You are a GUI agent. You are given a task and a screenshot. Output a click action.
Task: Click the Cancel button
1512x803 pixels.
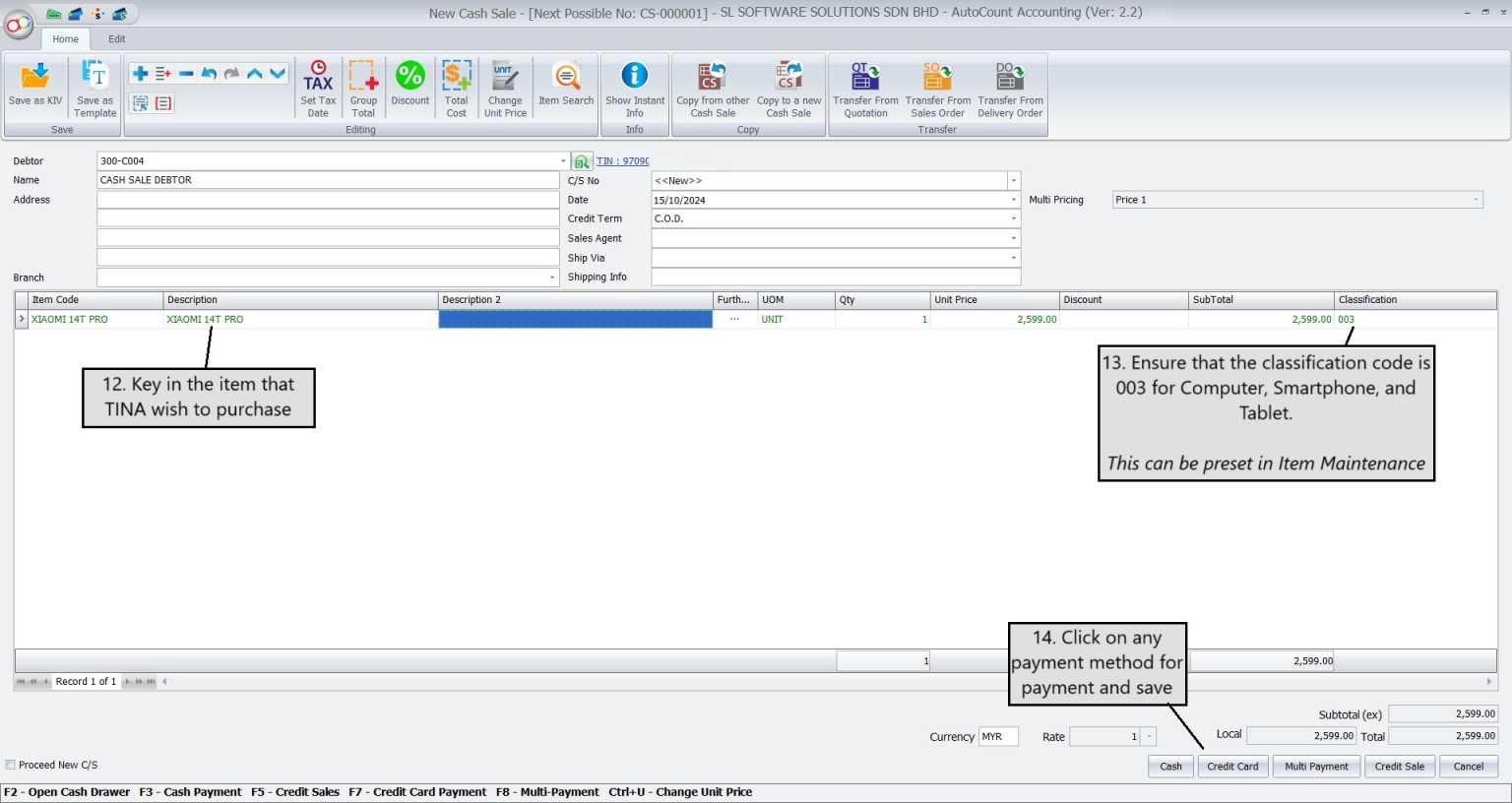coord(1468,767)
